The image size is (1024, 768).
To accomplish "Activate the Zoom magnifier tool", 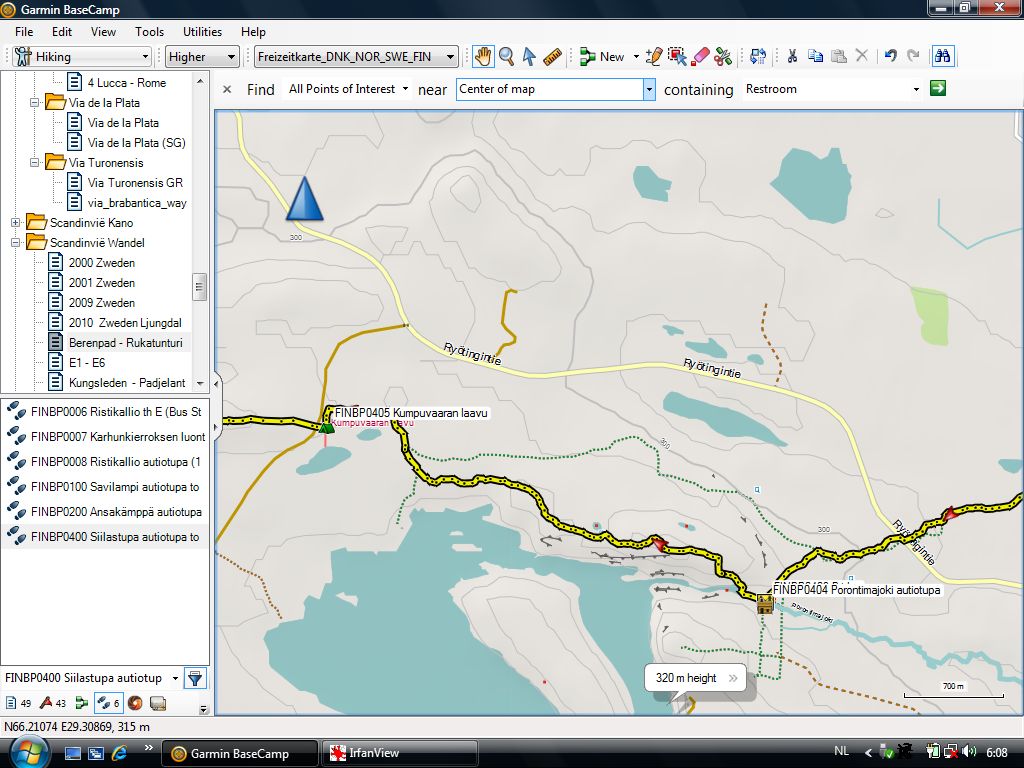I will click(x=506, y=57).
